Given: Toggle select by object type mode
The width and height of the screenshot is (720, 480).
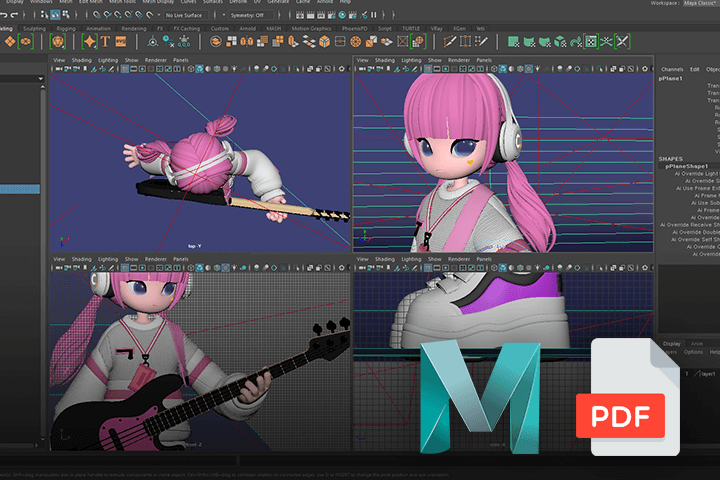Looking at the screenshot, I should click(55, 15).
